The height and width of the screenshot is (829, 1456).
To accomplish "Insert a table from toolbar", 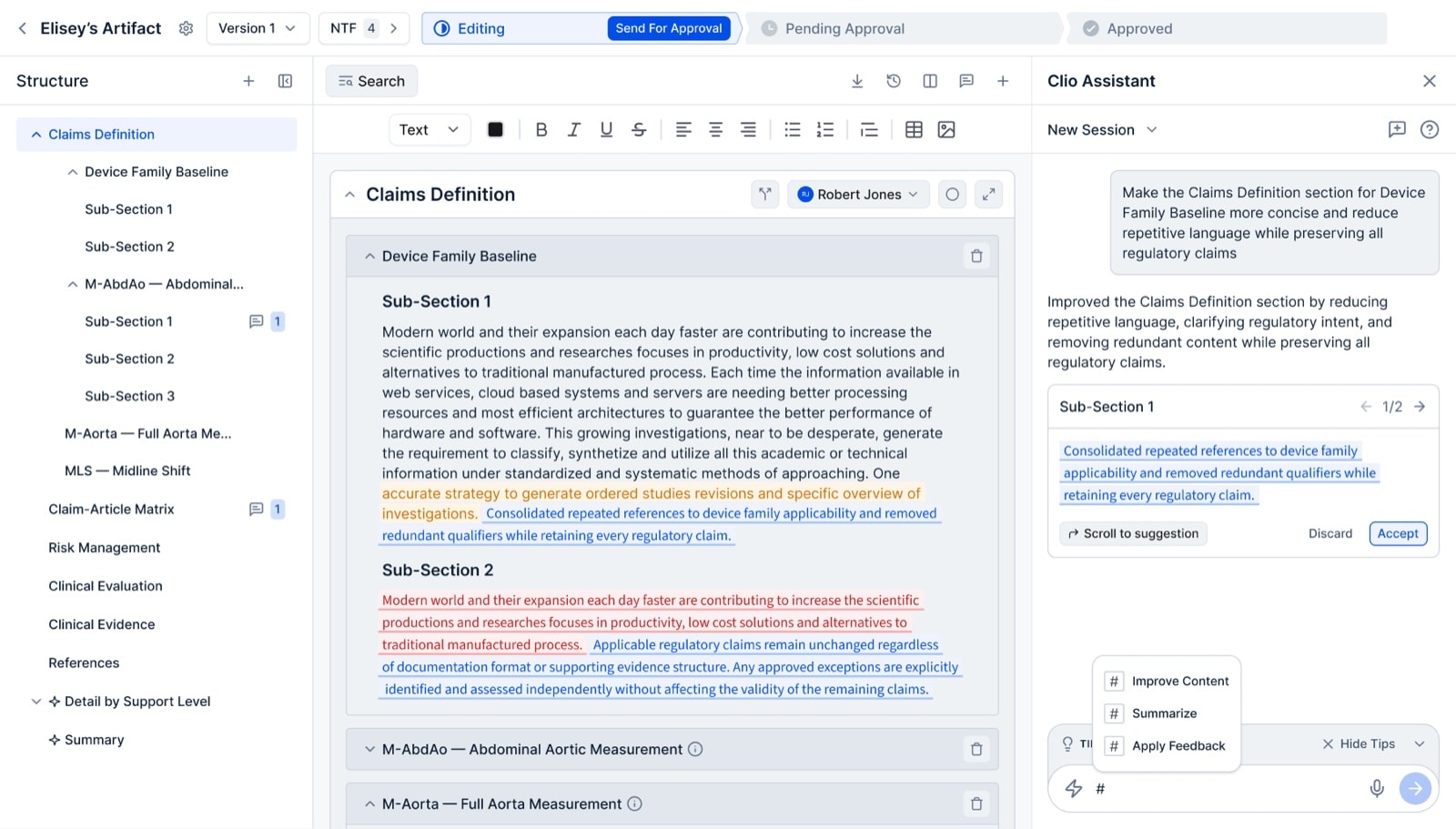I will click(x=914, y=129).
